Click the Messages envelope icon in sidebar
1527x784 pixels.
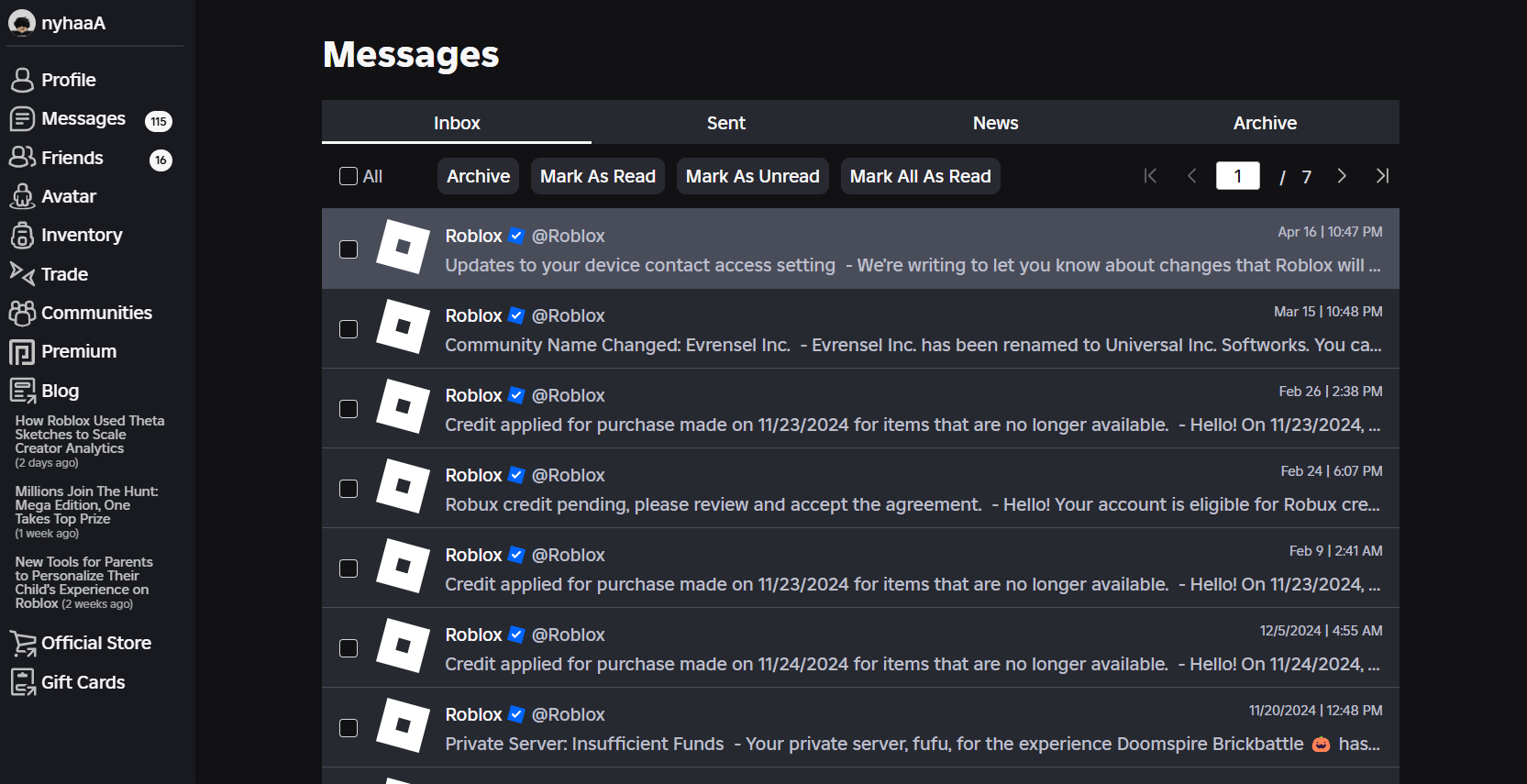point(22,119)
